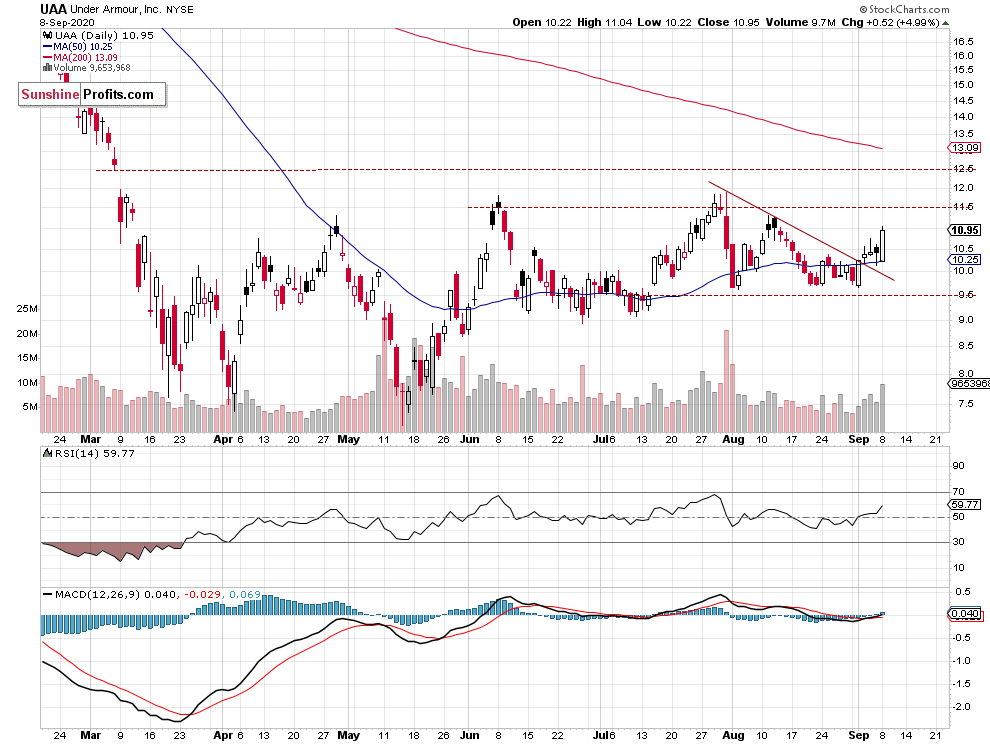This screenshot has height=744, width=990.
Task: Click the 0.040 MACD value tag
Action: coord(965,613)
